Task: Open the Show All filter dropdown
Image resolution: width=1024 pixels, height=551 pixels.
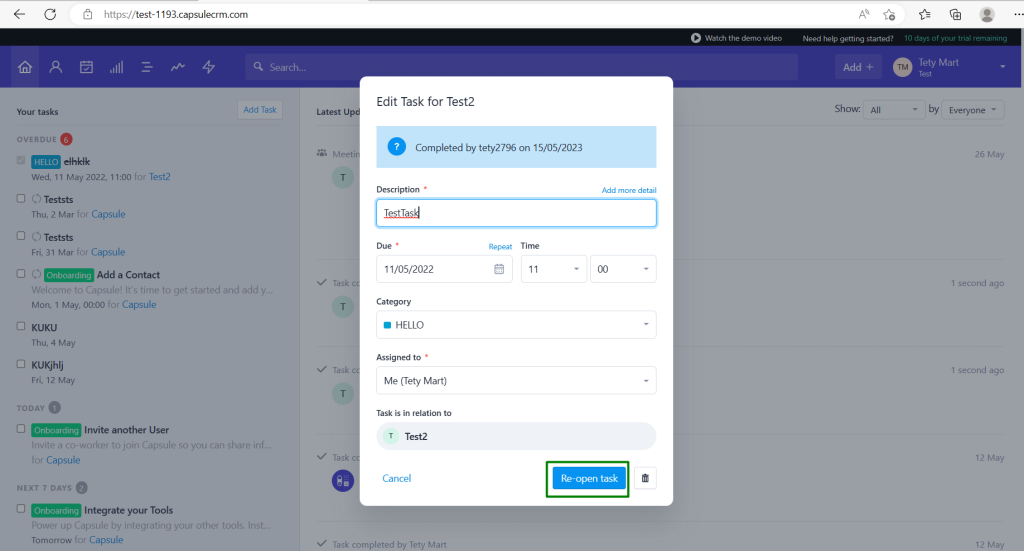Action: tap(893, 110)
